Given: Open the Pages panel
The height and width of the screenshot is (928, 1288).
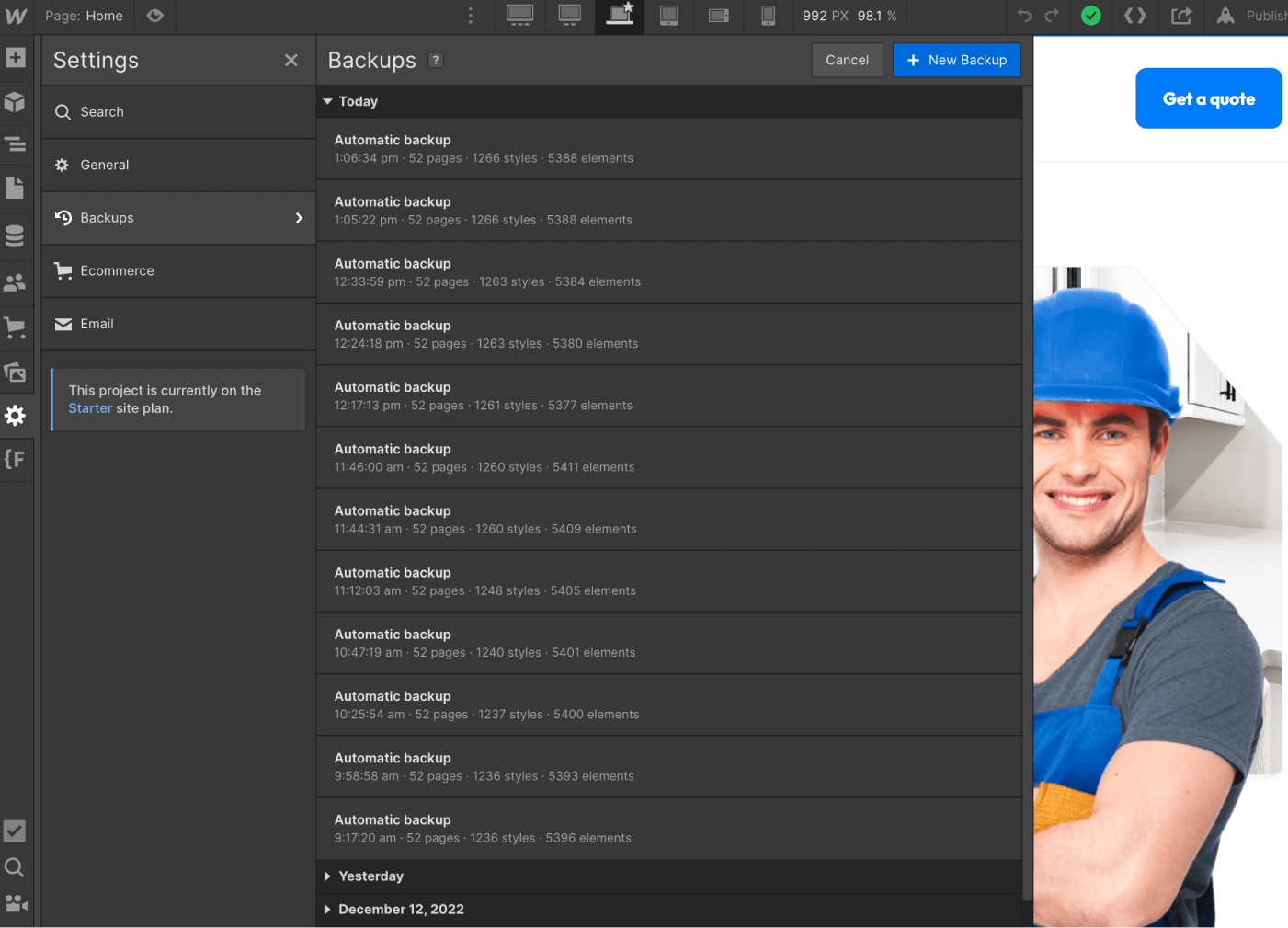Looking at the screenshot, I should (15, 187).
